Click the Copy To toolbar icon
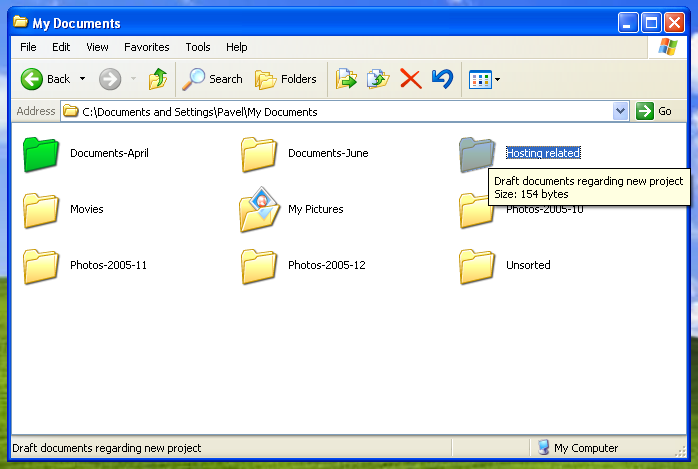This screenshot has width=698, height=469. pos(378,79)
